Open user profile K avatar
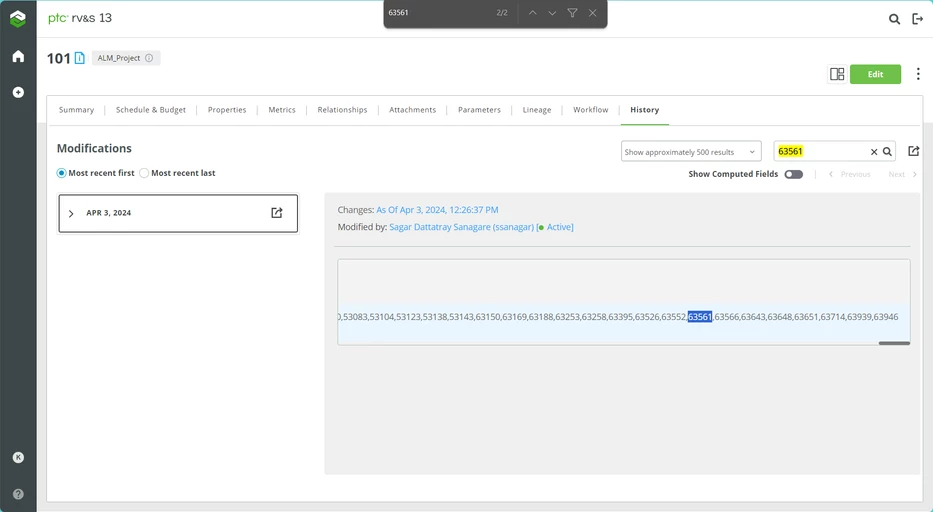Screen dimensions: 933x512 [18, 457]
